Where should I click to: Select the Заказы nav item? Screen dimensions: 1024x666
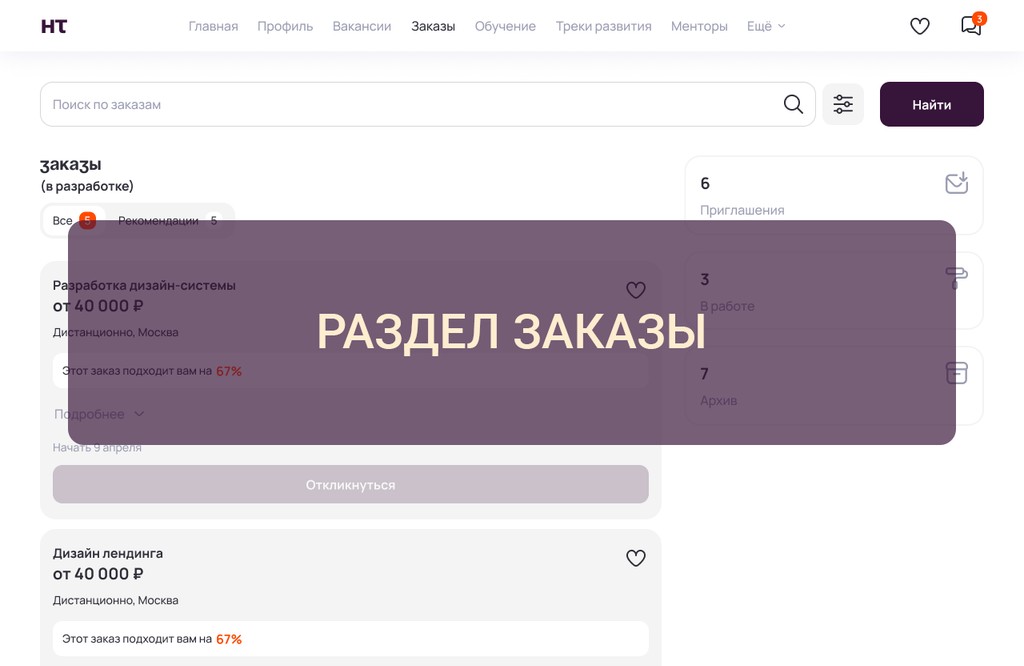433,26
